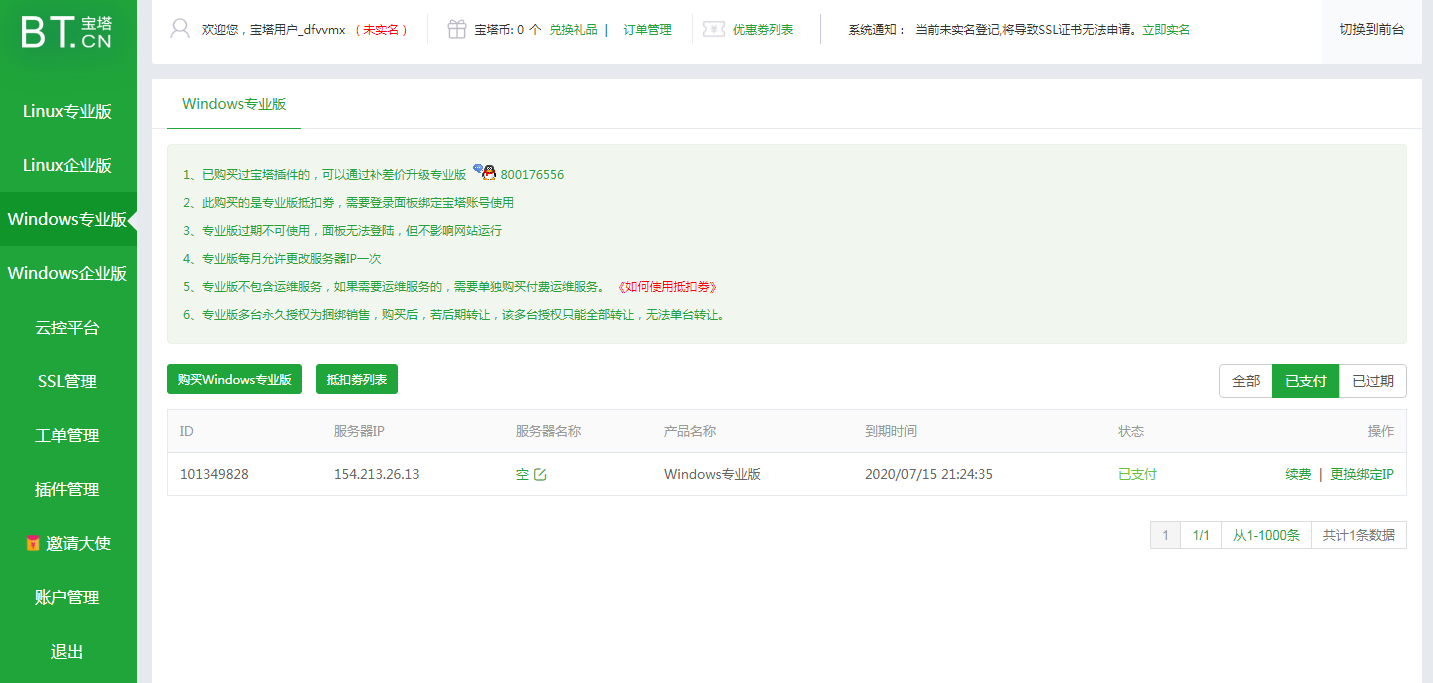Screen dimensions: 1433x683
Task: Click the 从1-1000条 range indicator
Action: click(1266, 535)
